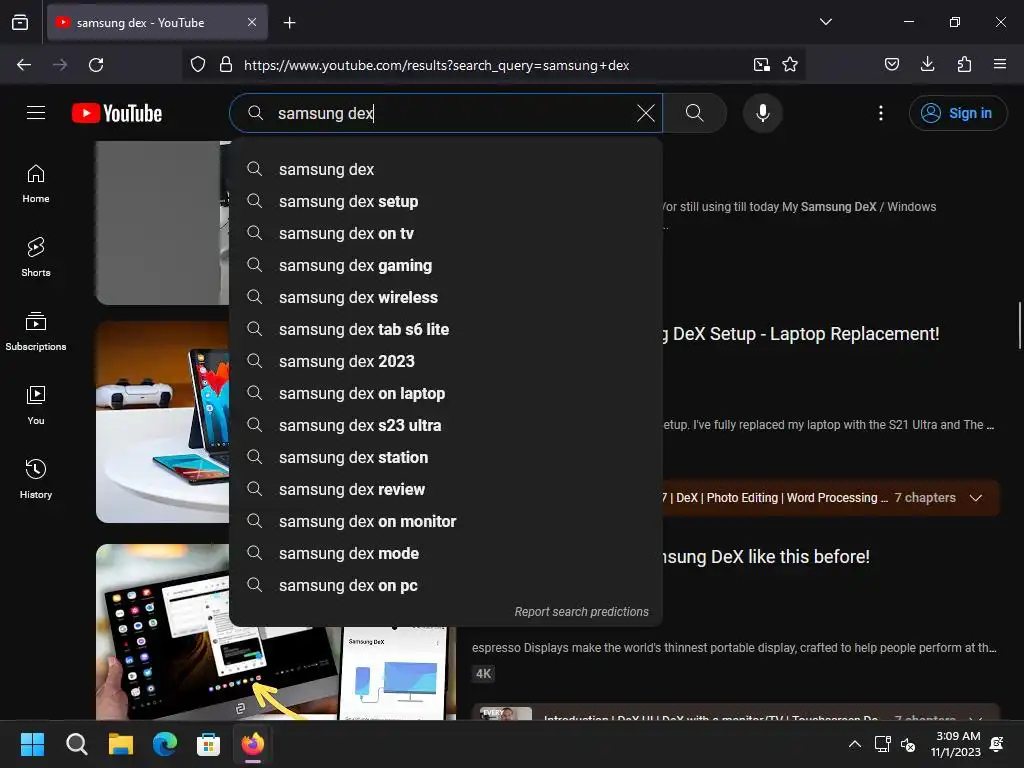
Task: Open the "DeX like this before!" video title
Action: tap(765, 556)
